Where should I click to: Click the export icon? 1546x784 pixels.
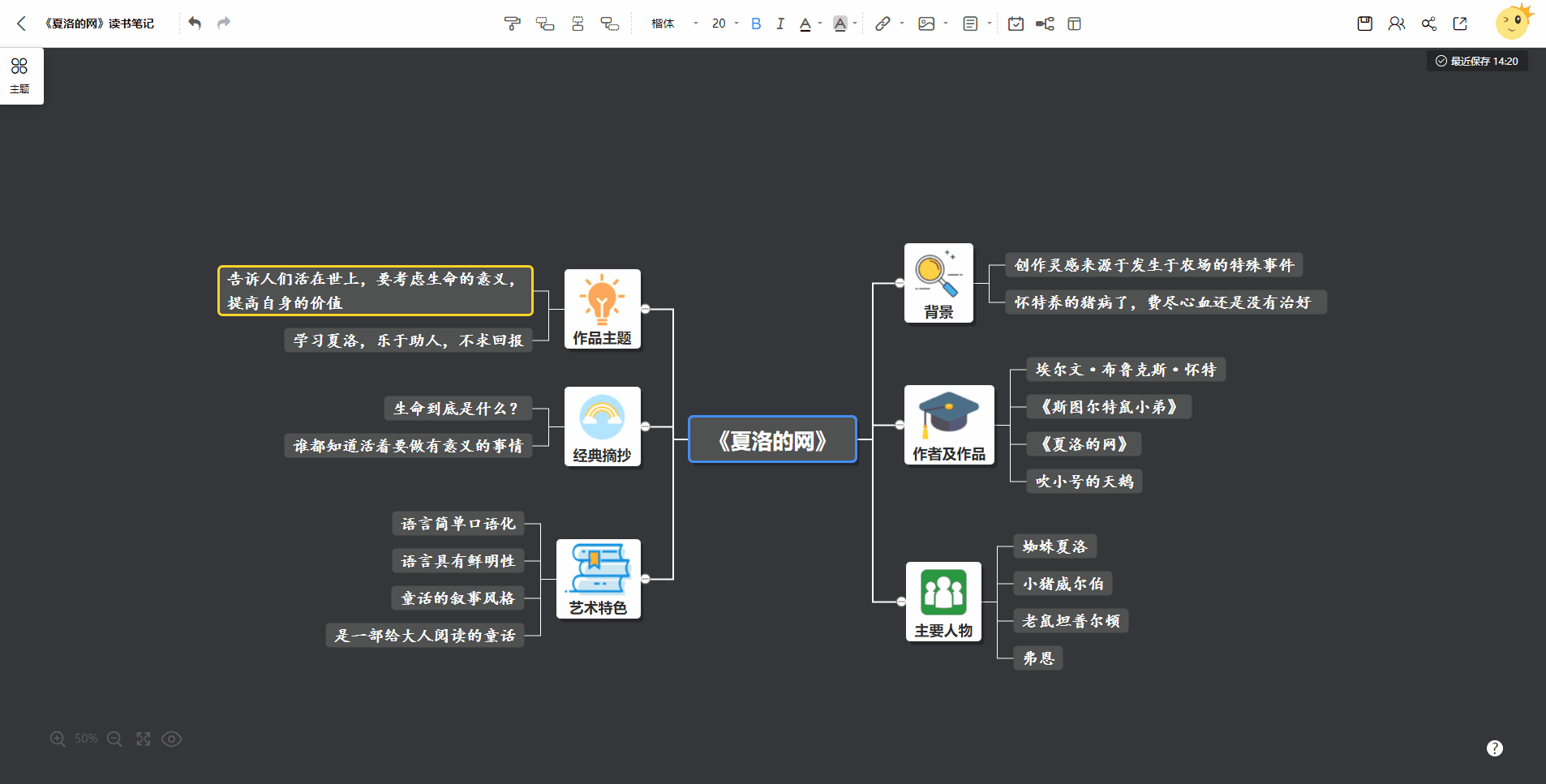coord(1460,24)
